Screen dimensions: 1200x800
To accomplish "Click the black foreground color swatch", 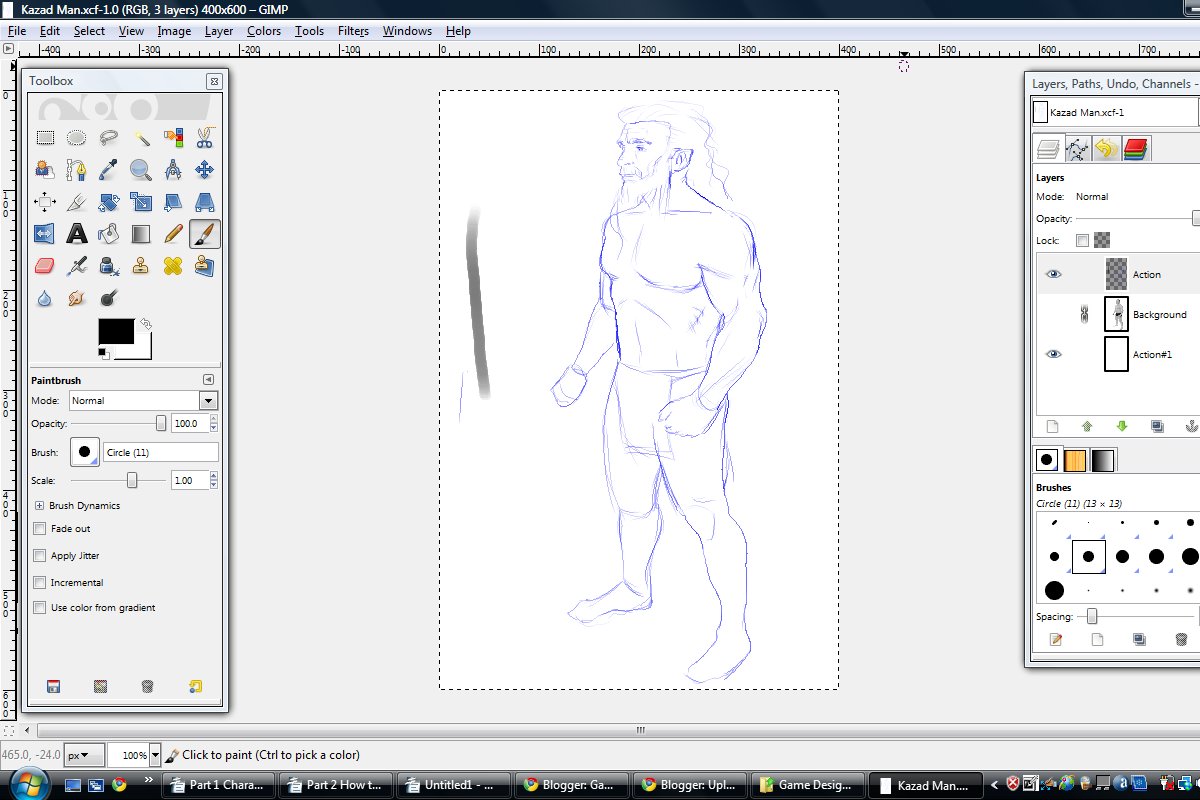I will coord(116,332).
